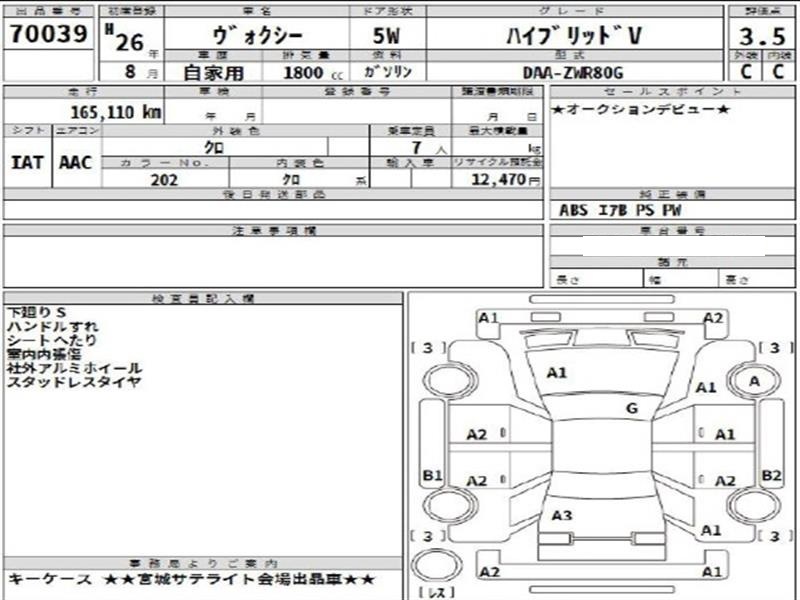Select the A3 mark on rear hatch
This screenshot has width=800, height=600.
(x=562, y=516)
